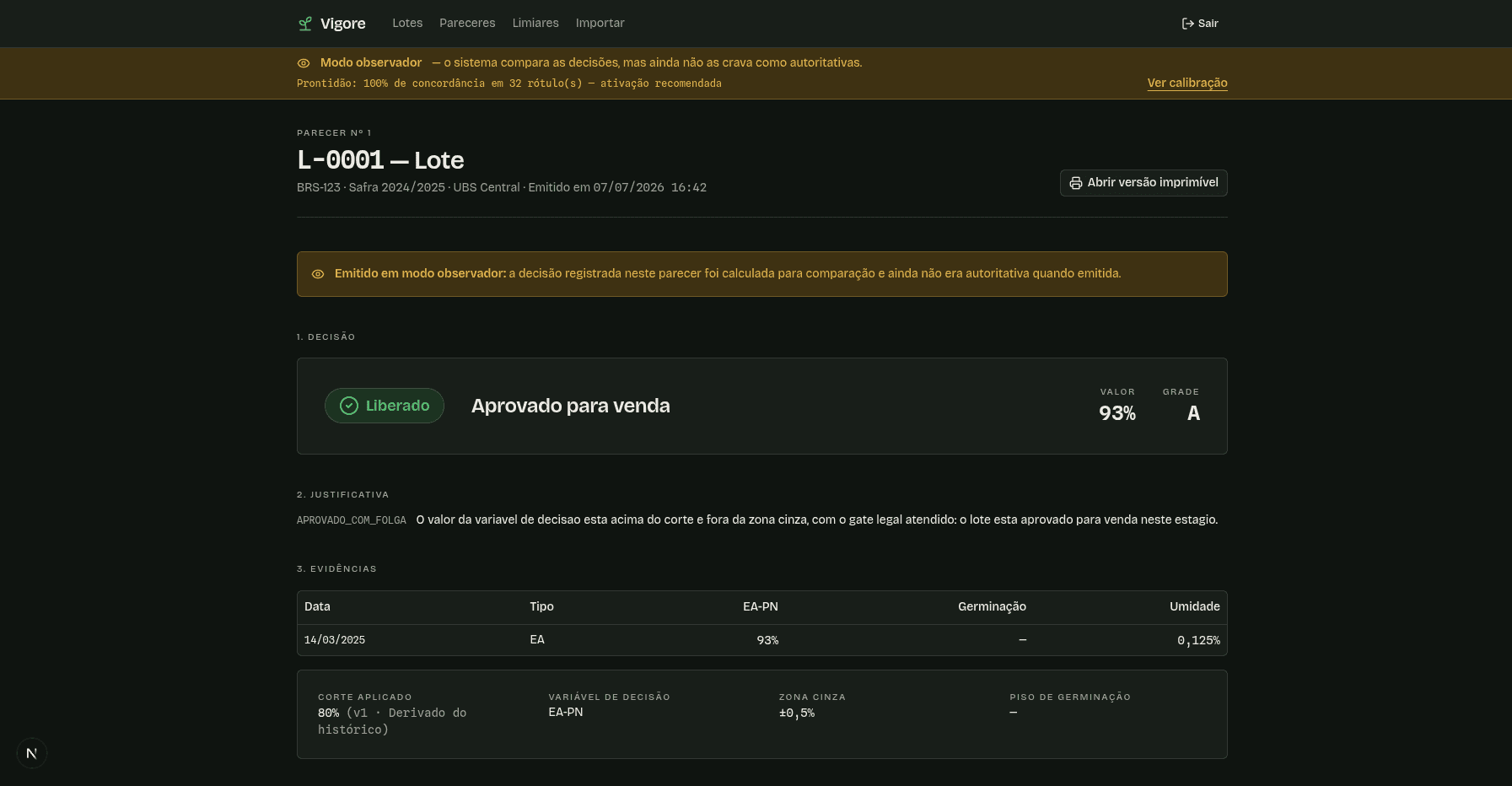The width and height of the screenshot is (1512, 786).
Task: Click the 'Modo observador' banner label
Action: pos(371,62)
